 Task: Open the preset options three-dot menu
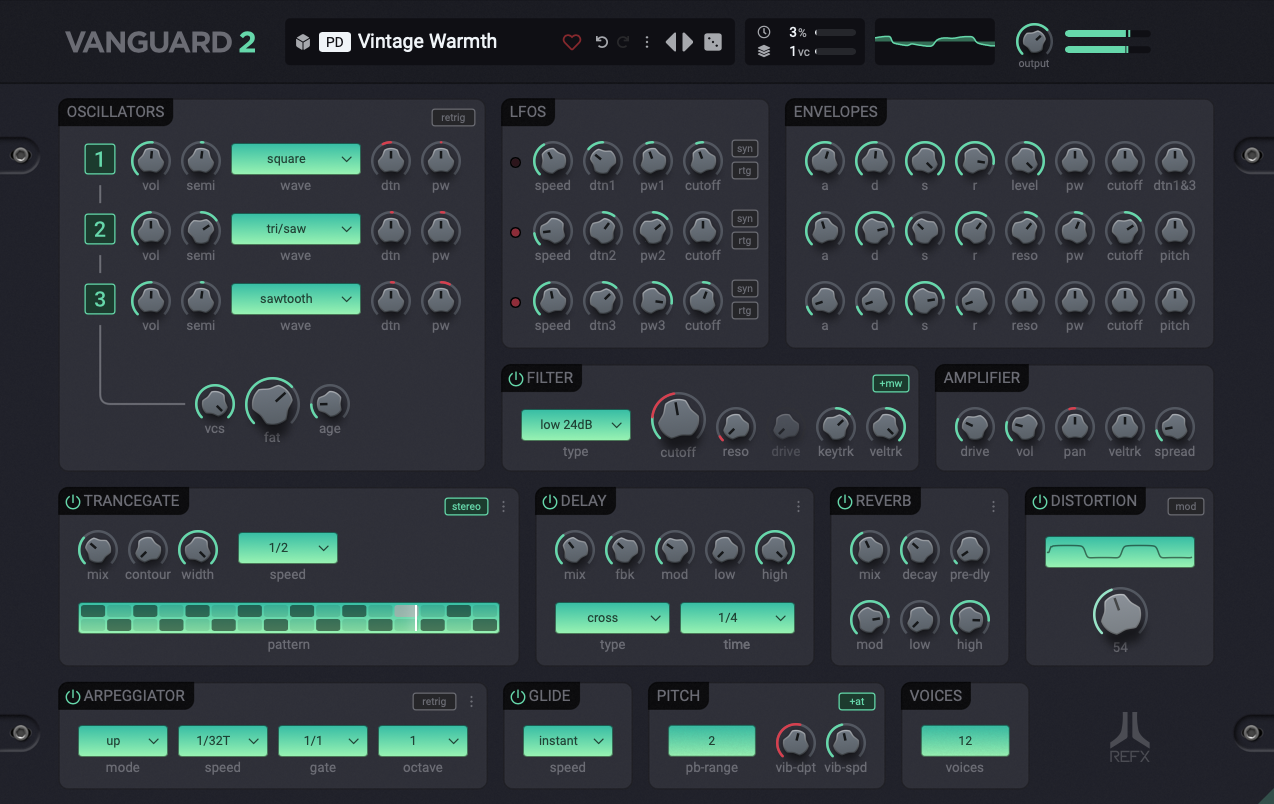647,42
